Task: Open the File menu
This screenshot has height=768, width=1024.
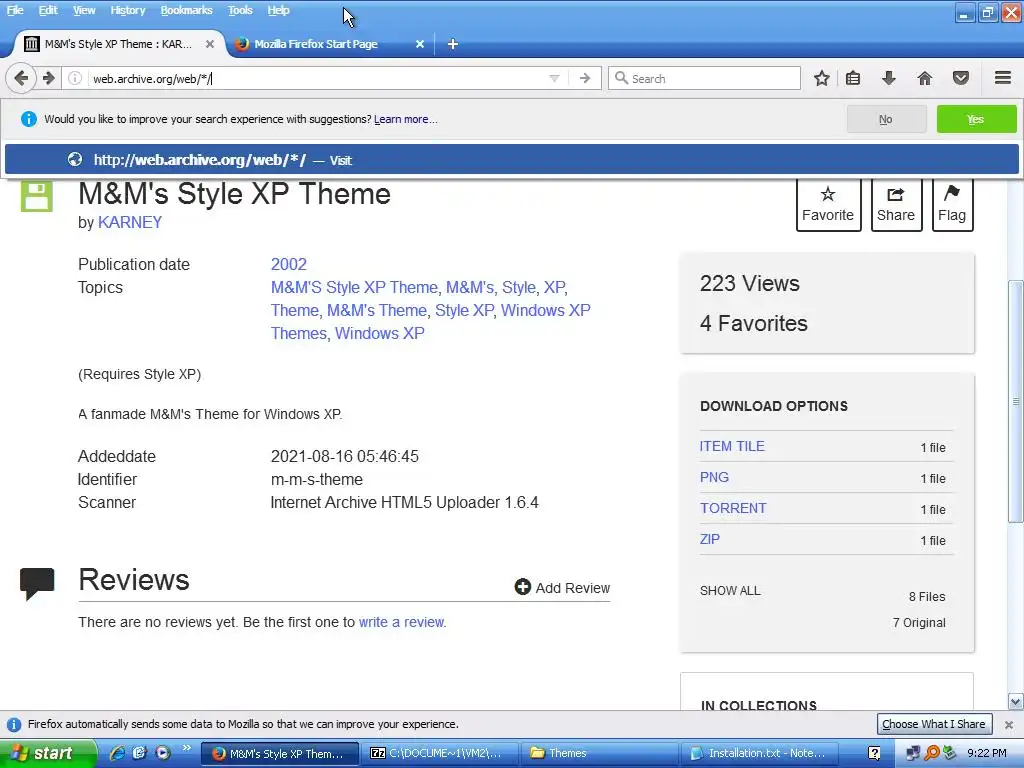Action: point(14,10)
